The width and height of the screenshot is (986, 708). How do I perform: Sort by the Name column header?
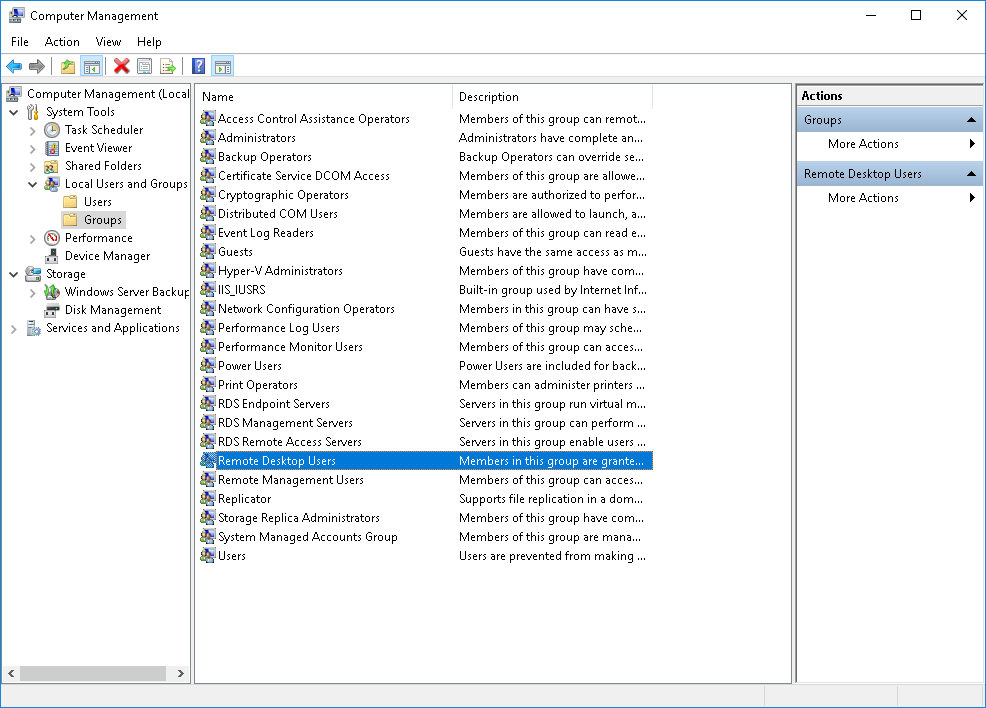coord(324,97)
